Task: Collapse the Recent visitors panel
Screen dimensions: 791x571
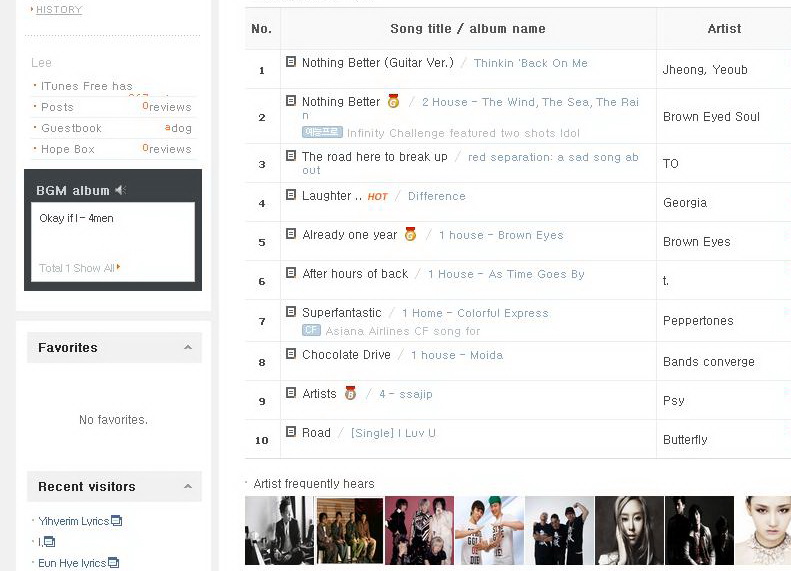Action: coord(188,486)
